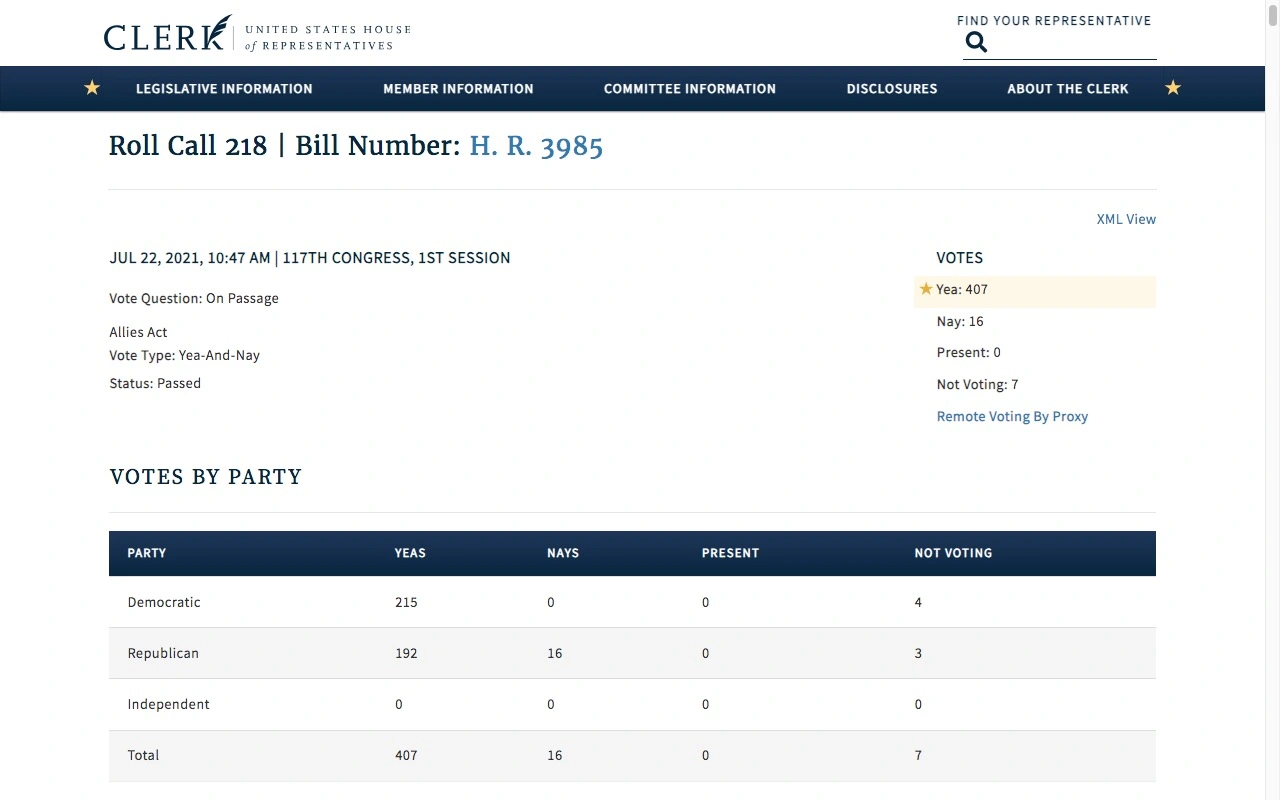Select the Present: 0 vote filter
The width and height of the screenshot is (1280, 800).
point(968,352)
